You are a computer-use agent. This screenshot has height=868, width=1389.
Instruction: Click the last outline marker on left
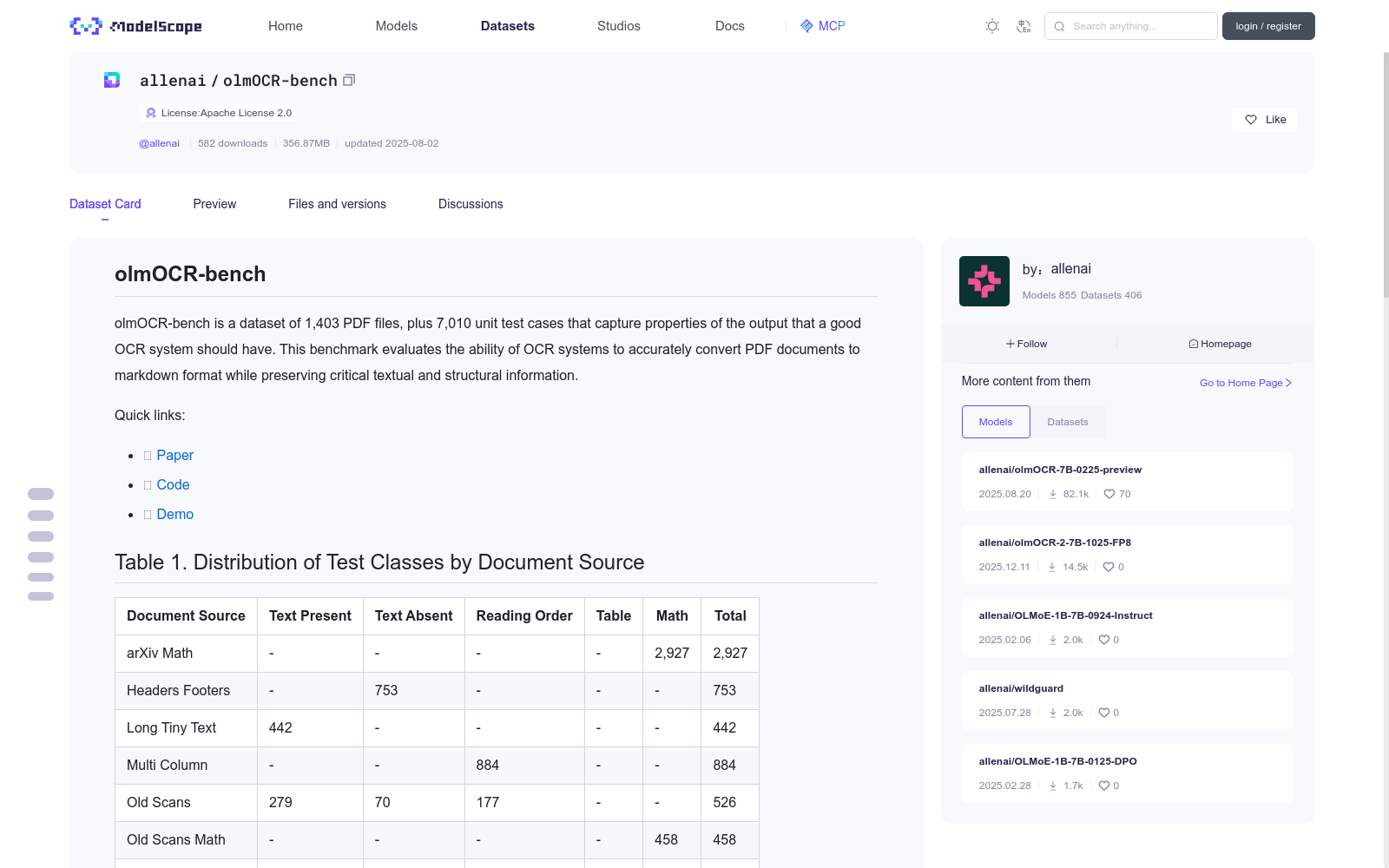(x=41, y=596)
